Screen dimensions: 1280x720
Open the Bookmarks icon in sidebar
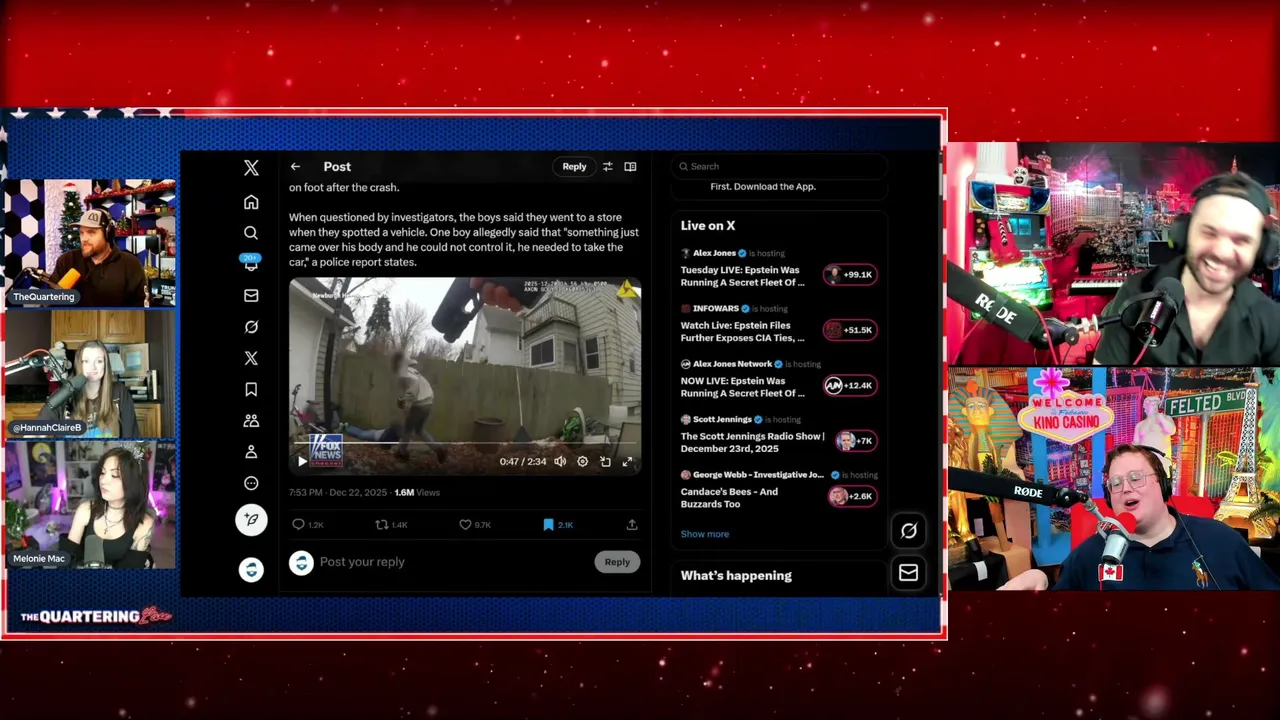coord(251,389)
